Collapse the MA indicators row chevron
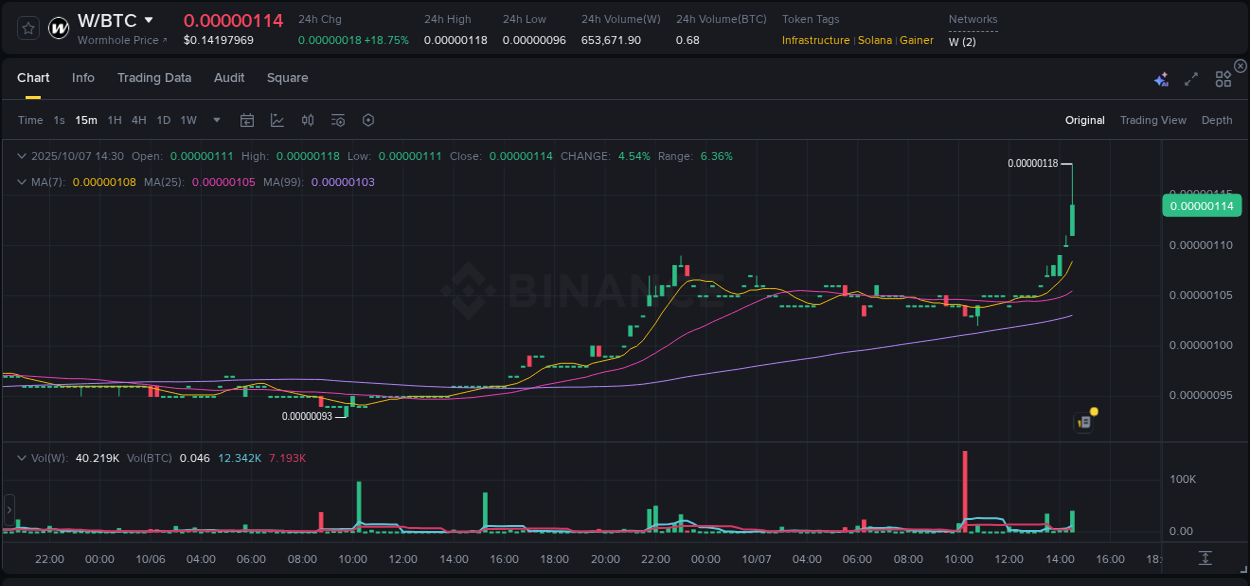Image resolution: width=1250 pixels, height=586 pixels. click(21, 182)
